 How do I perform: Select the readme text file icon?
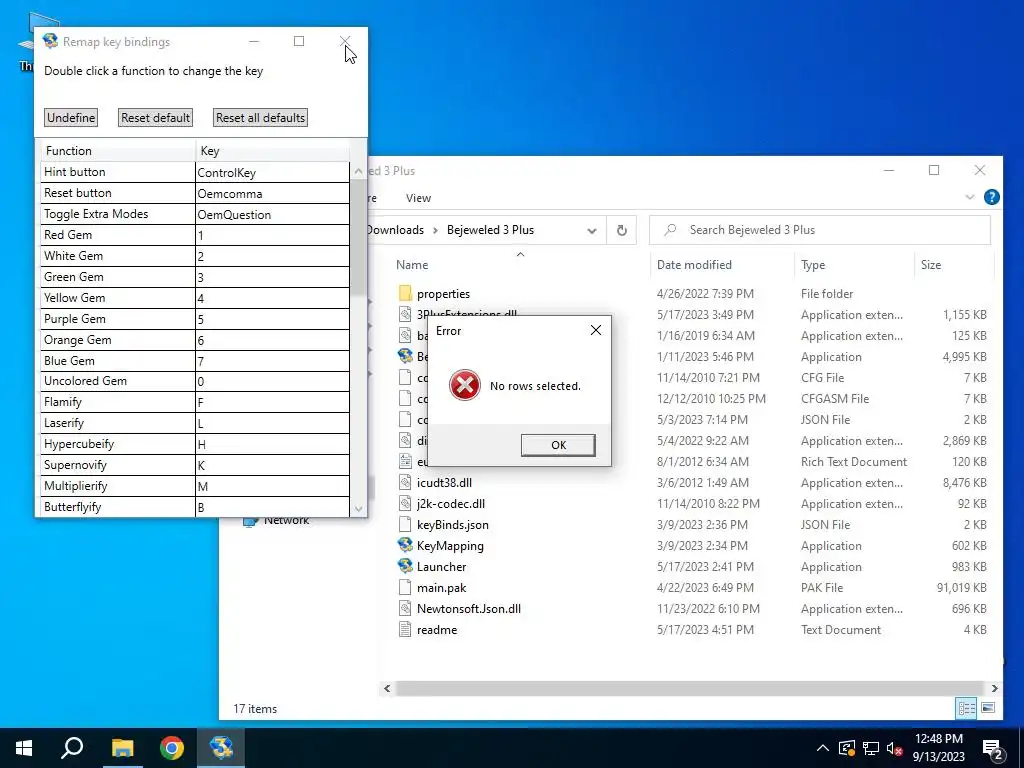(405, 630)
